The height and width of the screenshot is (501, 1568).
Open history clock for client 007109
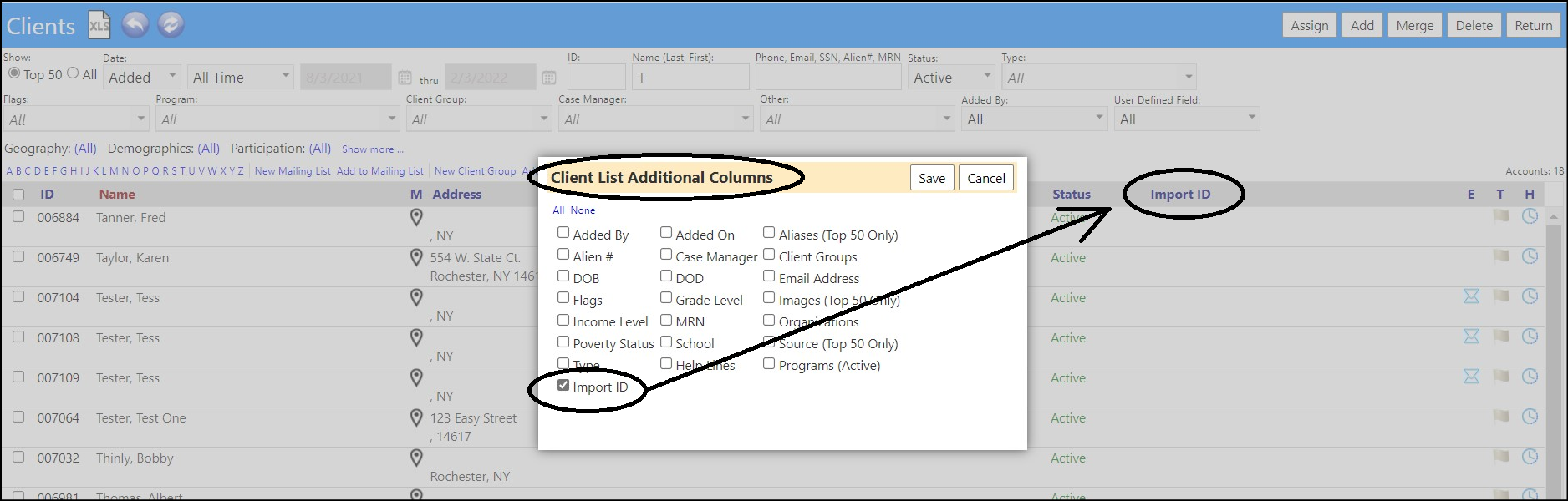[x=1530, y=377]
